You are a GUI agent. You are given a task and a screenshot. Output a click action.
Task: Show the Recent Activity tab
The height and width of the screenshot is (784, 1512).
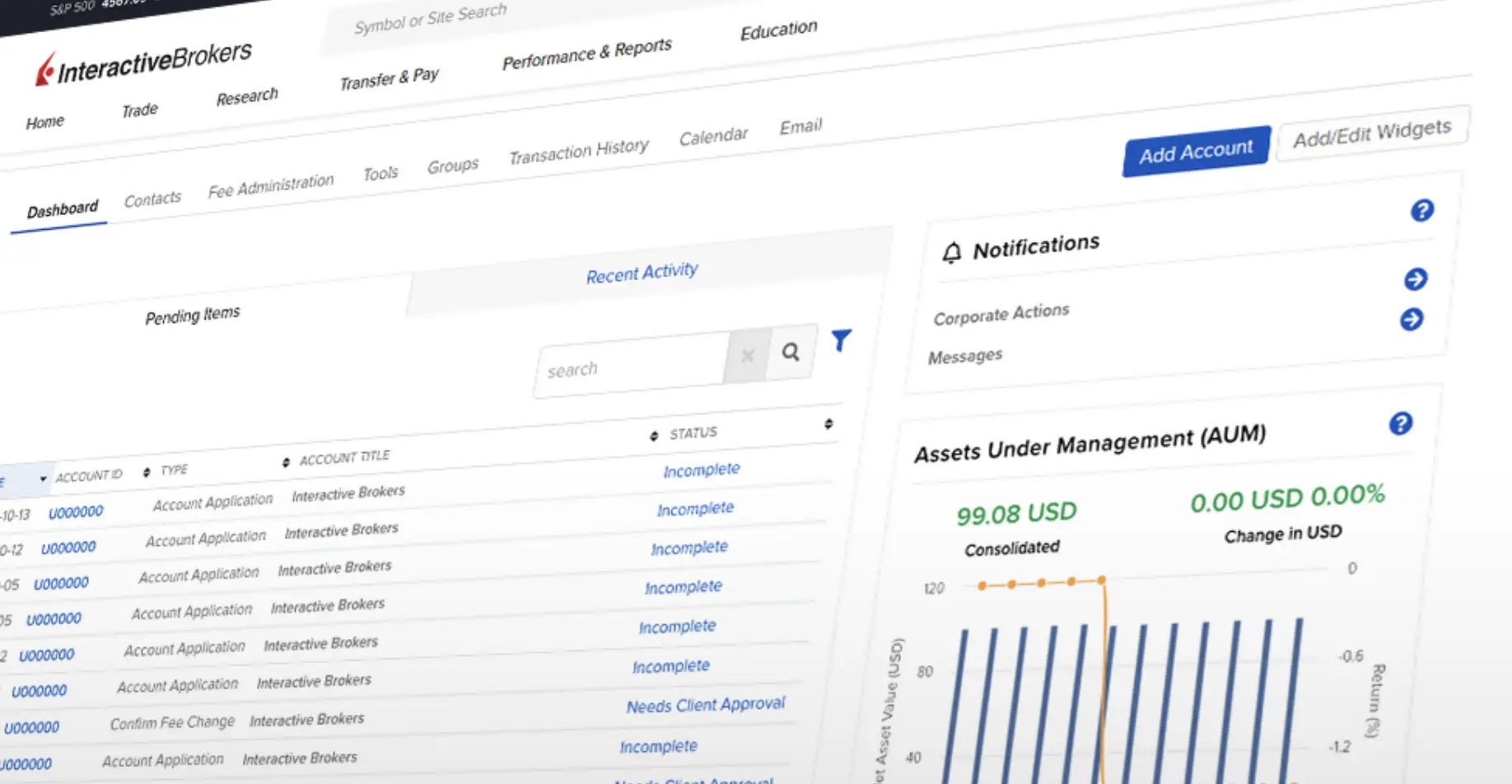(x=642, y=273)
